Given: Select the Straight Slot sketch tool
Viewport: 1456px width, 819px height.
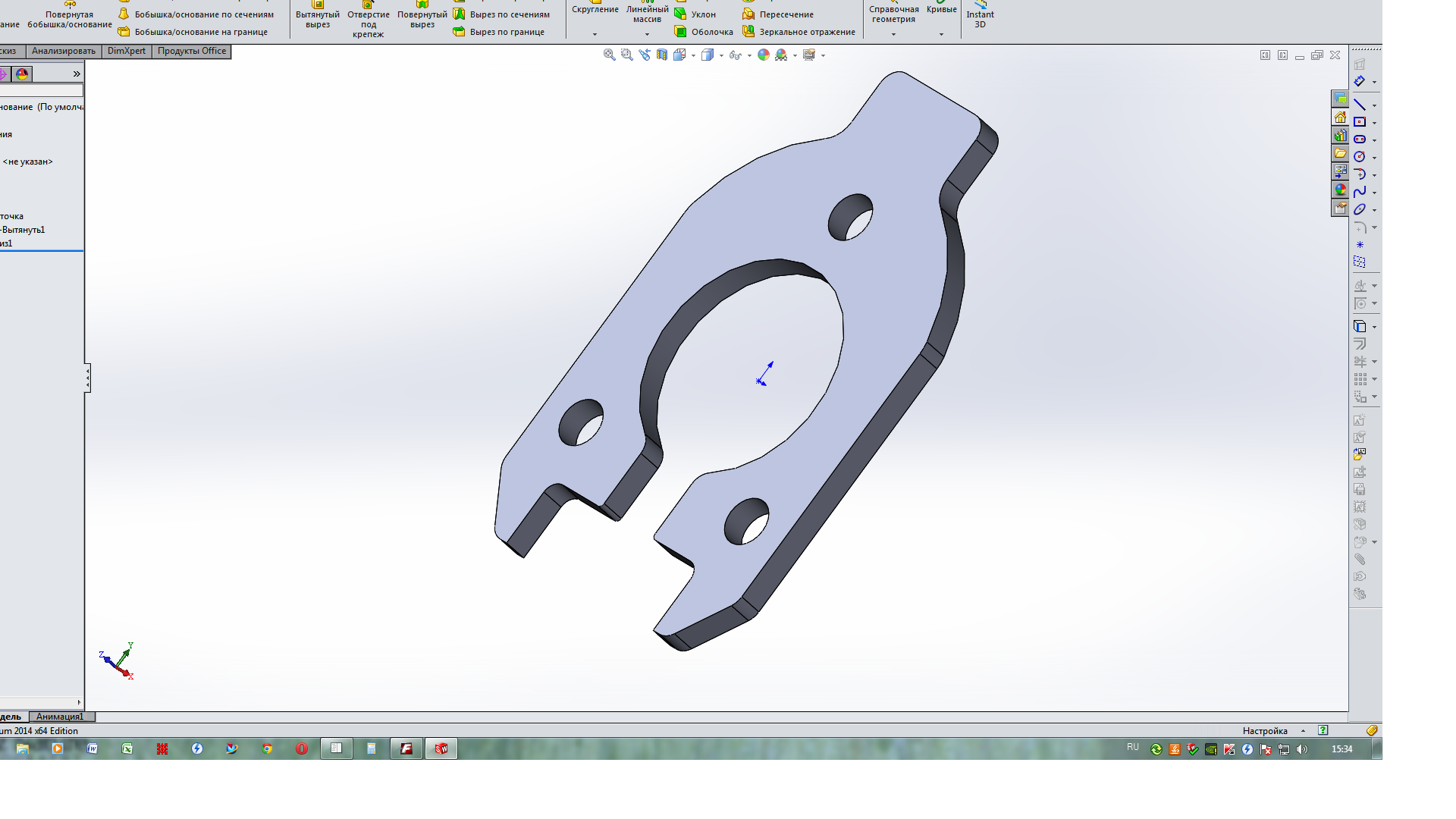Looking at the screenshot, I should click(x=1360, y=140).
